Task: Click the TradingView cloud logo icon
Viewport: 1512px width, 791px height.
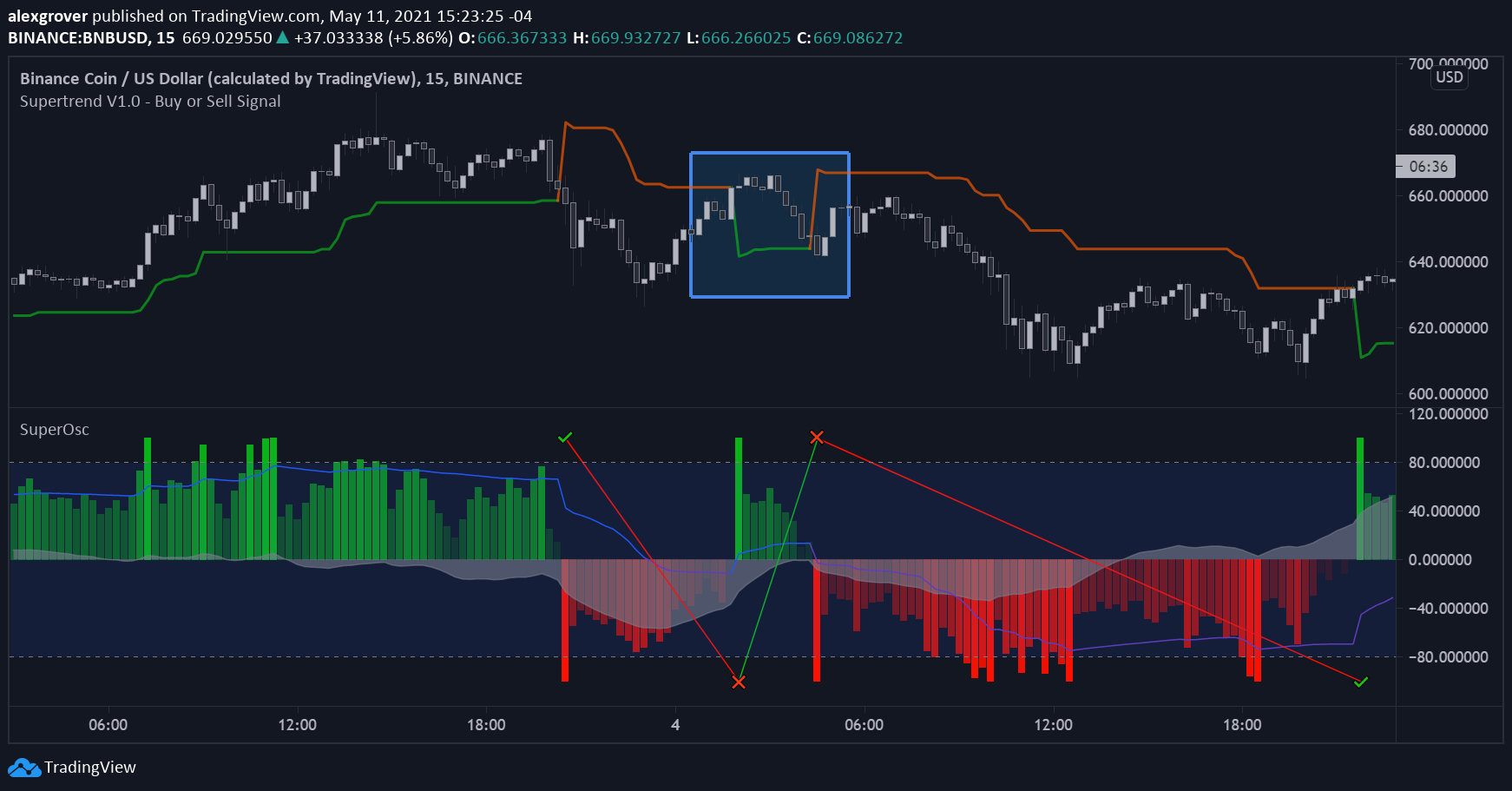Action: point(24,768)
